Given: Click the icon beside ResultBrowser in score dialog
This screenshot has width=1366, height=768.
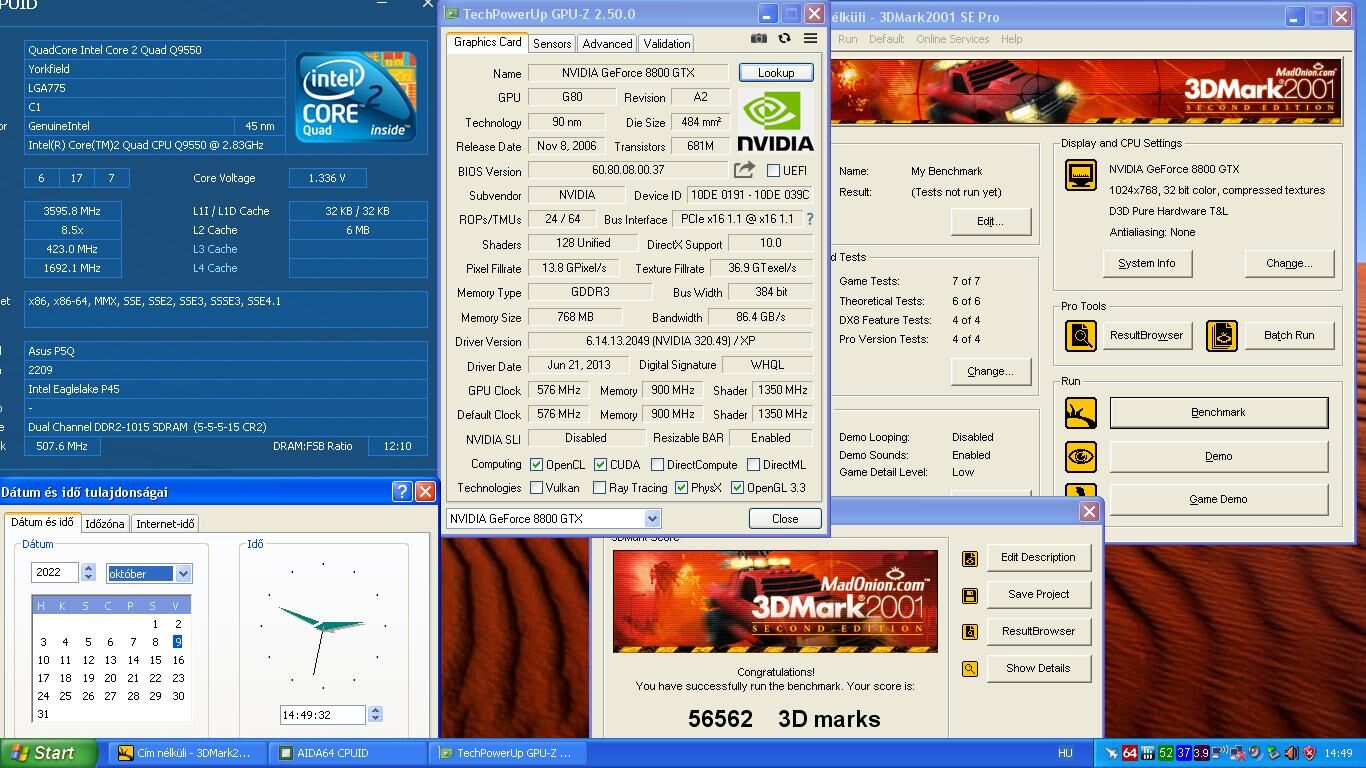Looking at the screenshot, I should [x=969, y=632].
